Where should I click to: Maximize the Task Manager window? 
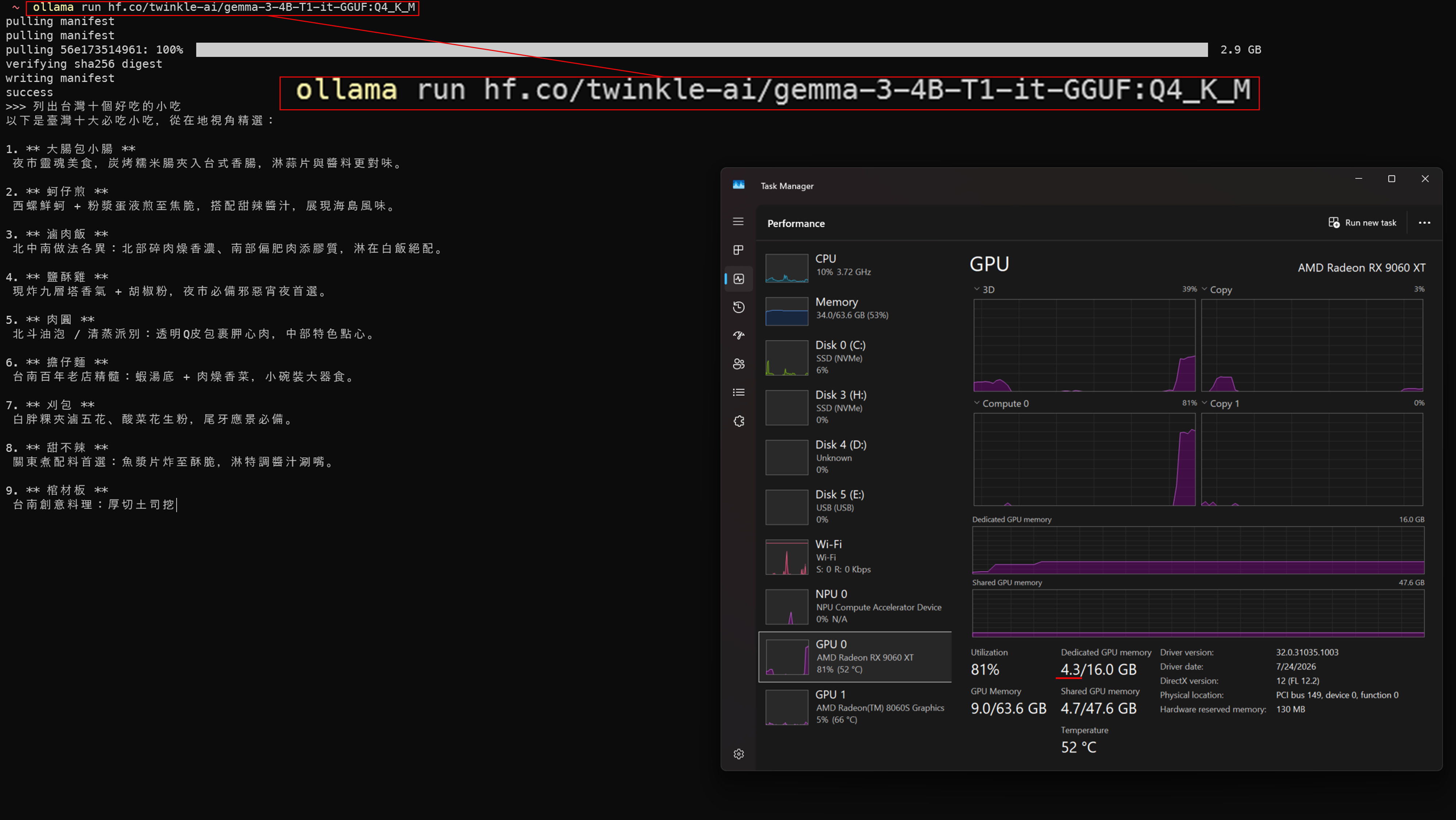[x=1392, y=179]
